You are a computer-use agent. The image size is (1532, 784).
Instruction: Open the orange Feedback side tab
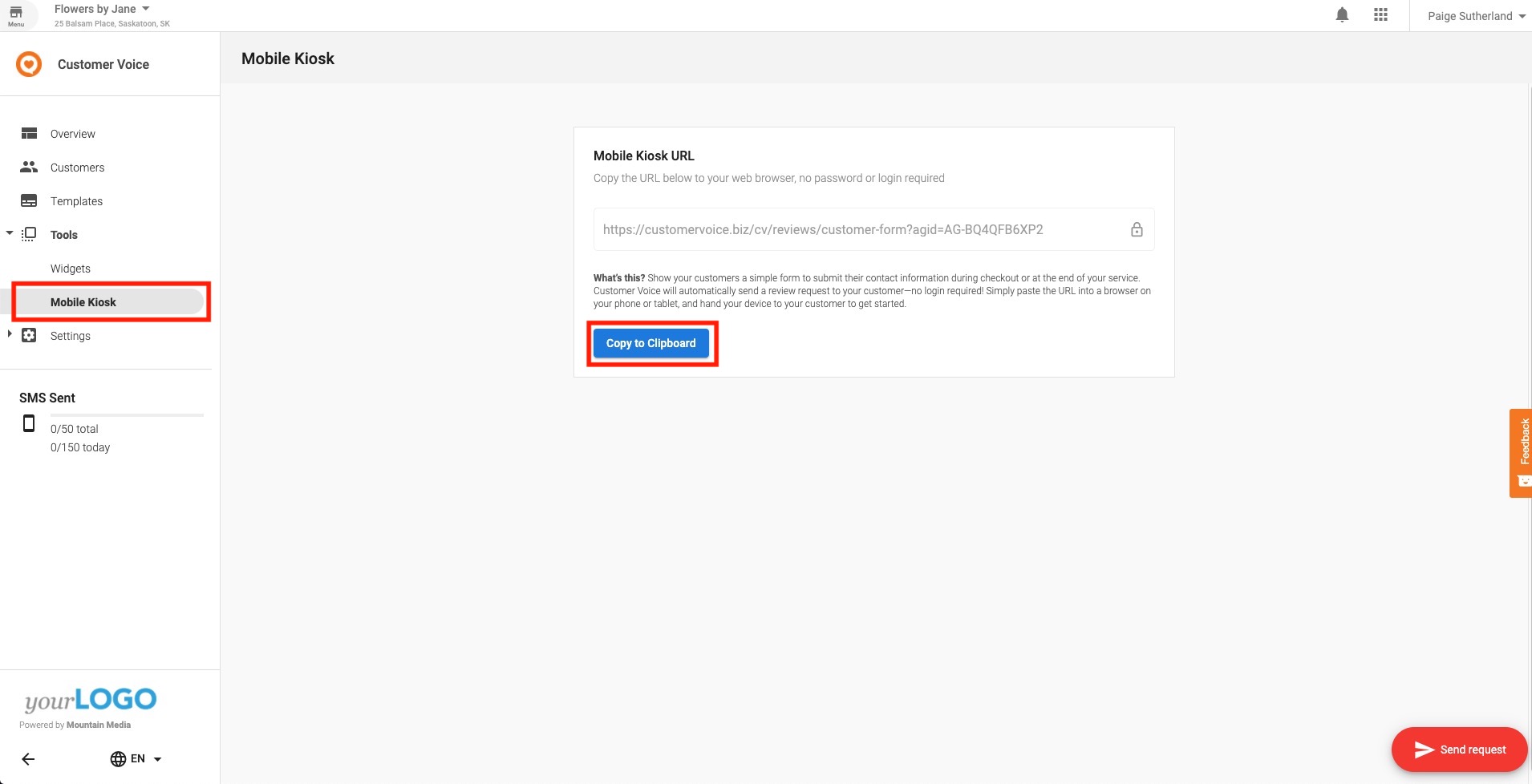coord(1522,453)
